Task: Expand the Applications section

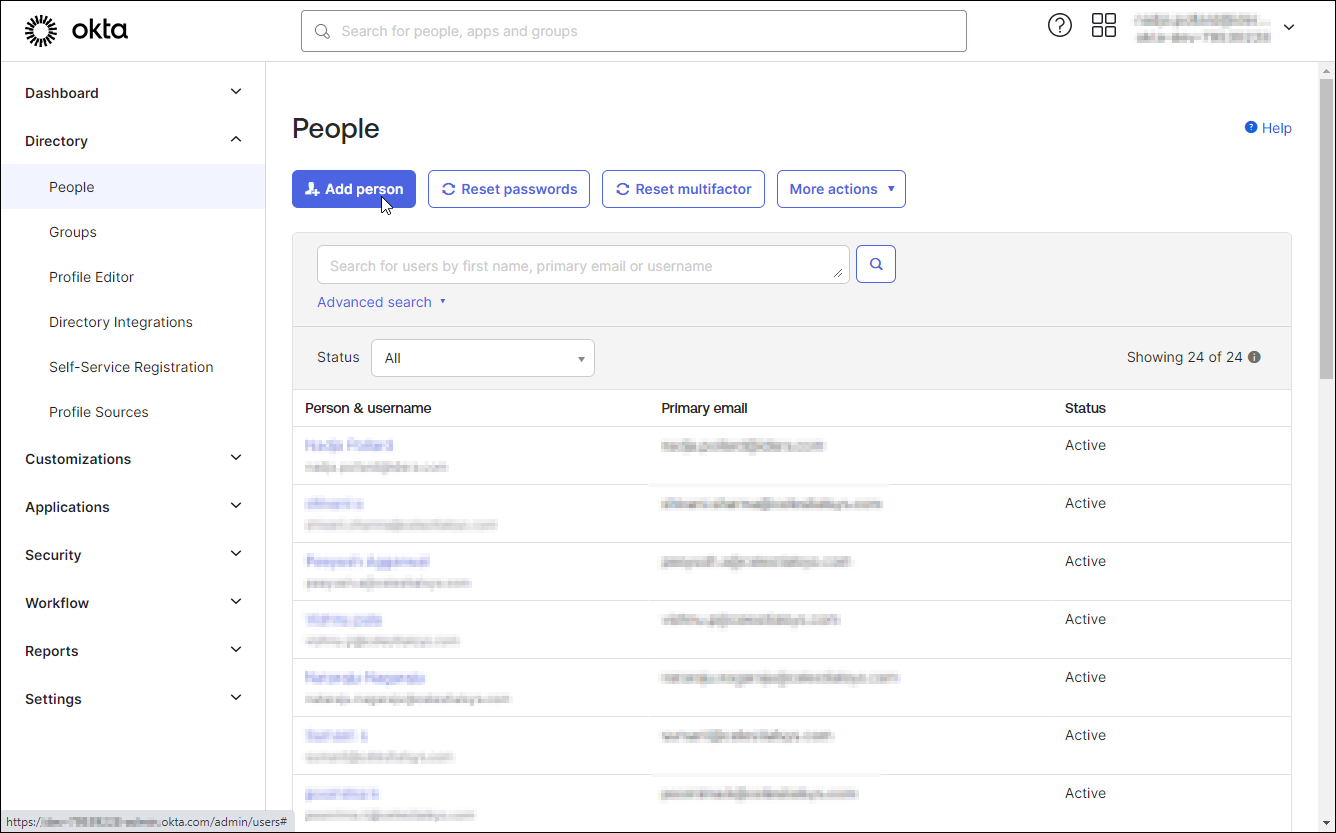Action: [133, 507]
